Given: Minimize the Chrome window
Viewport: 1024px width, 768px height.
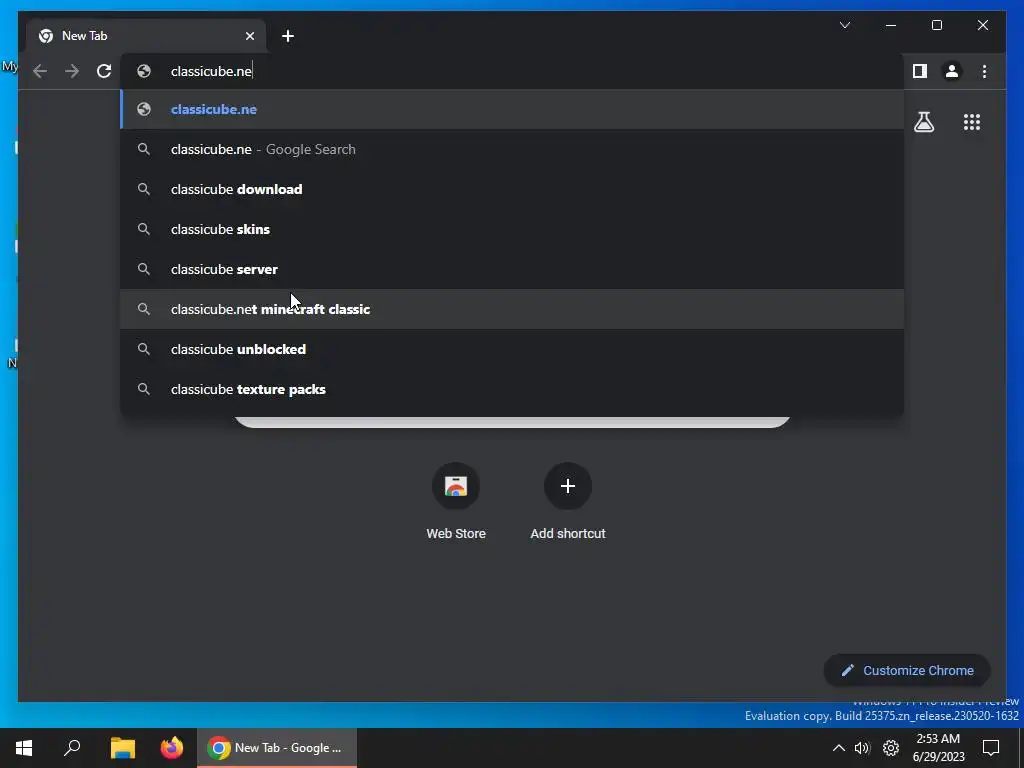Looking at the screenshot, I should click(891, 25).
